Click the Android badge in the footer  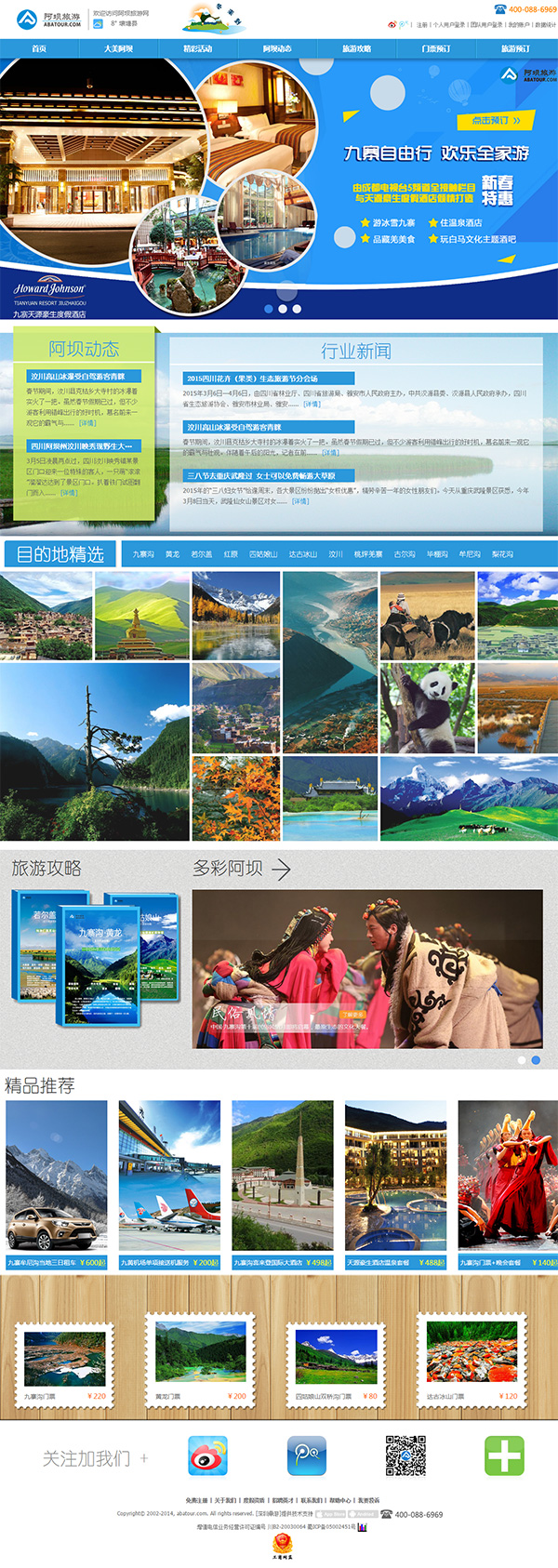pyautogui.click(x=363, y=1514)
